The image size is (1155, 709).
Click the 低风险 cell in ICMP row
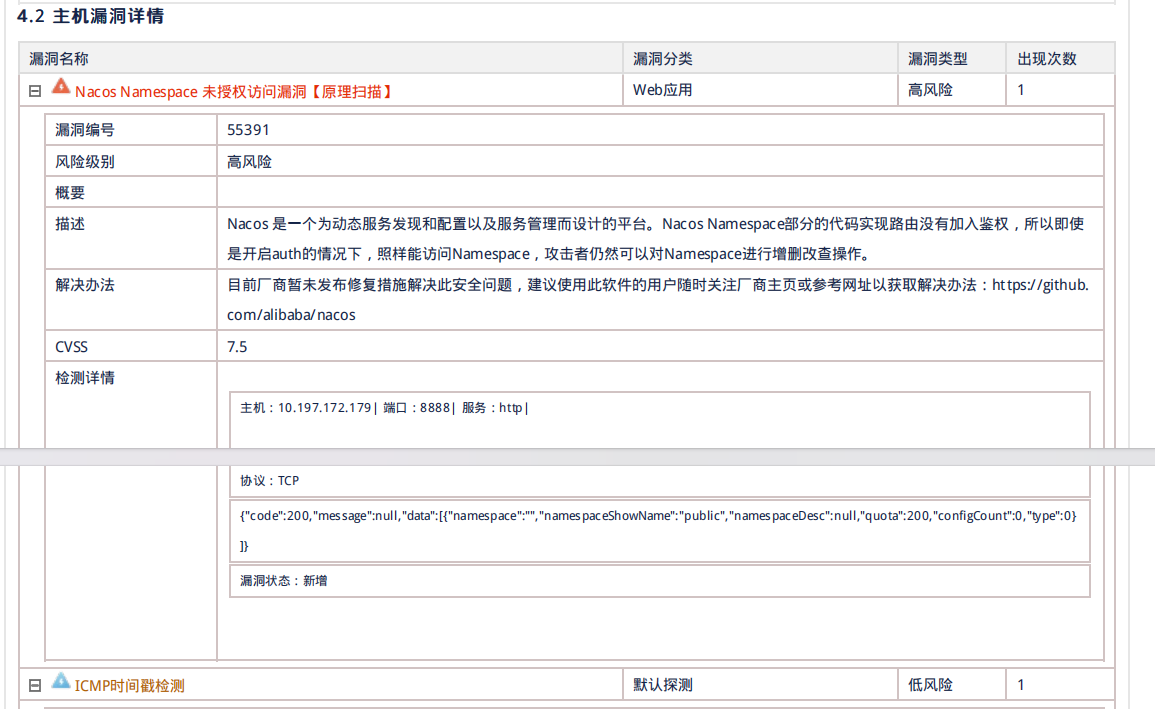pyautogui.click(x=930, y=685)
